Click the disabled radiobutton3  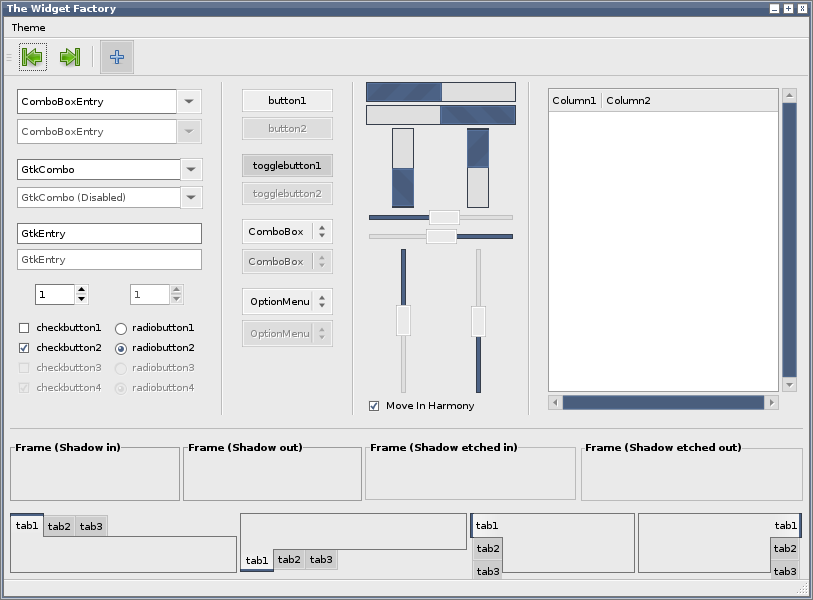[x=121, y=369]
